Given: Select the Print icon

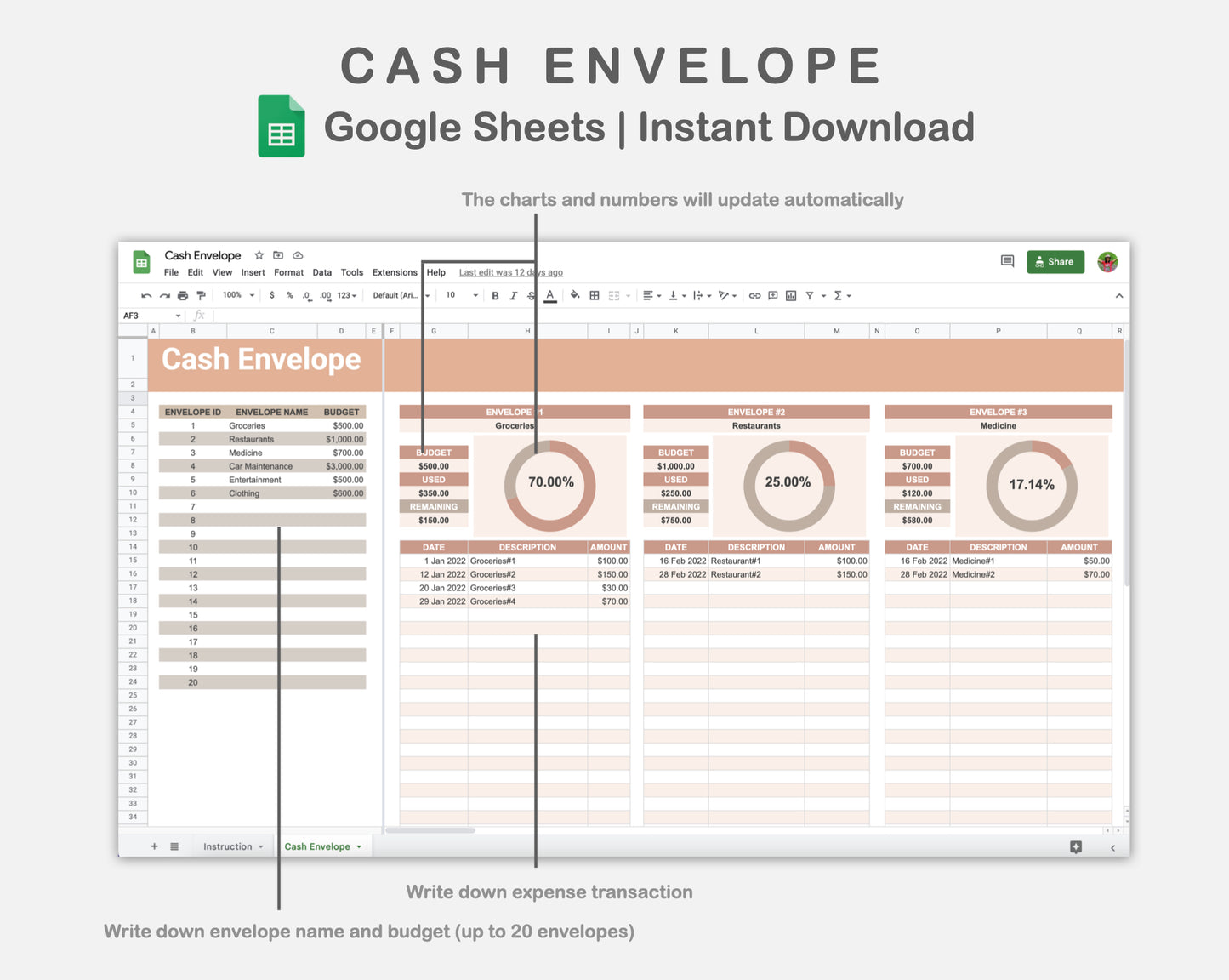Looking at the screenshot, I should coord(182,295).
